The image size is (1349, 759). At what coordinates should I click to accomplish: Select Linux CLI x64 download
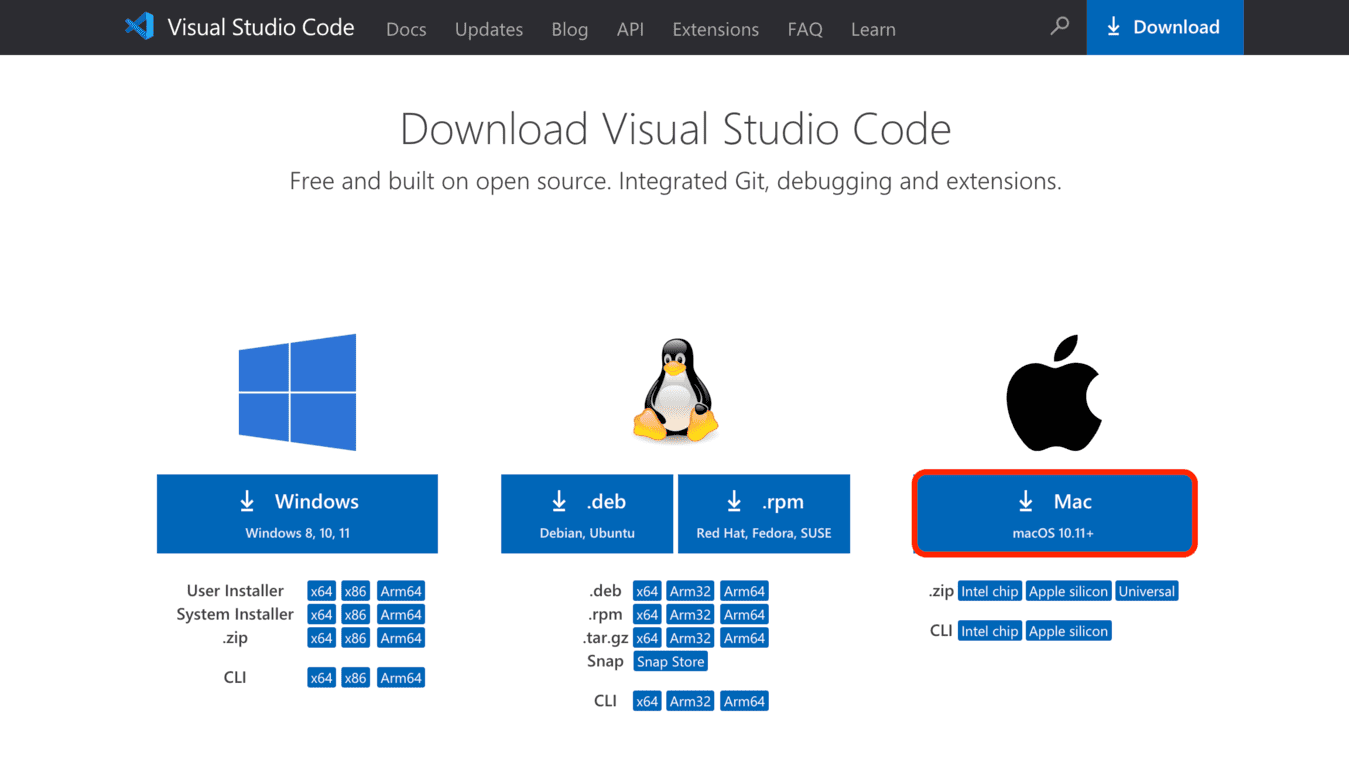(647, 701)
